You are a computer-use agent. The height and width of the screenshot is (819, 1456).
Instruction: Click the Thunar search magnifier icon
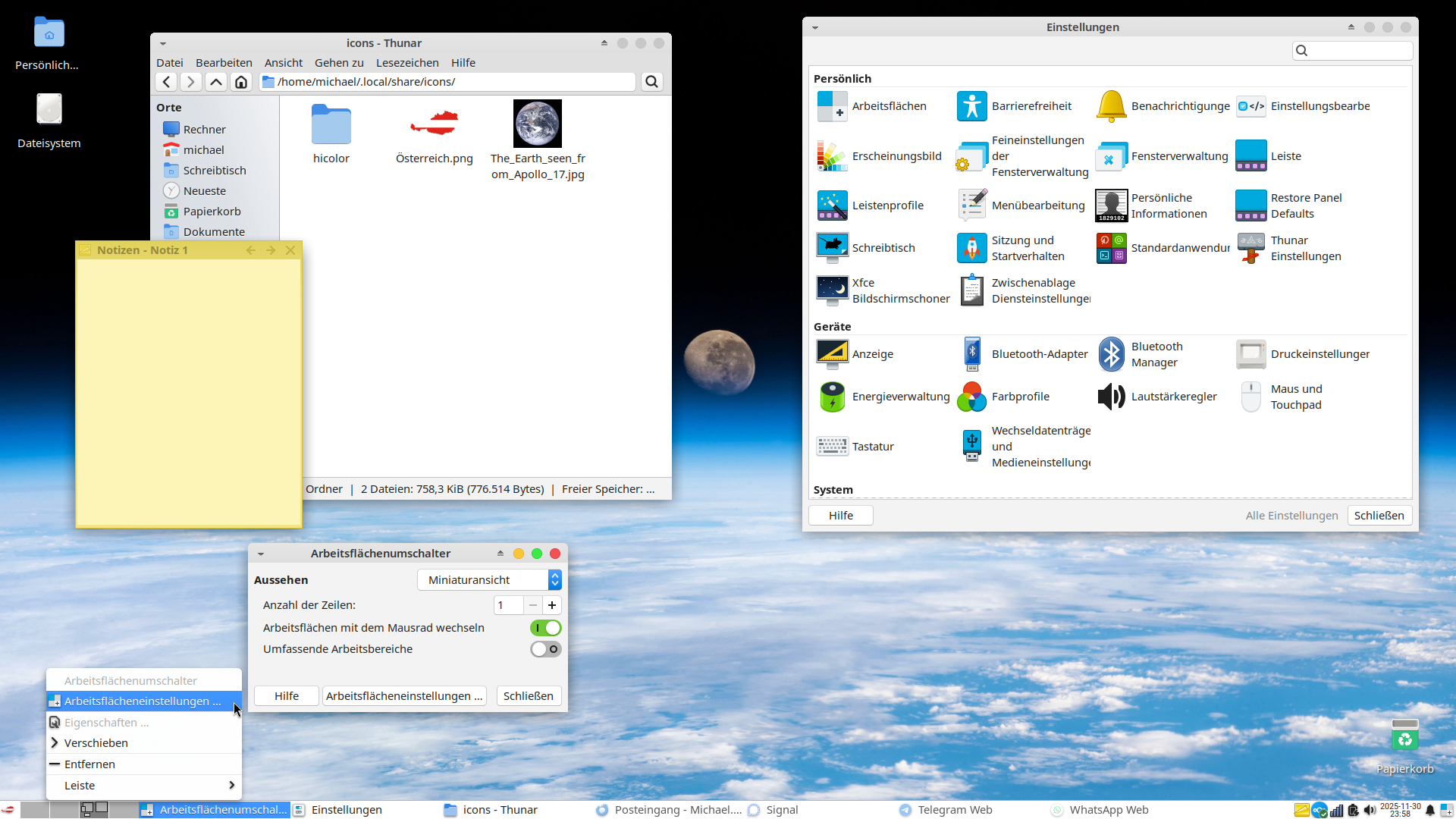click(x=651, y=82)
